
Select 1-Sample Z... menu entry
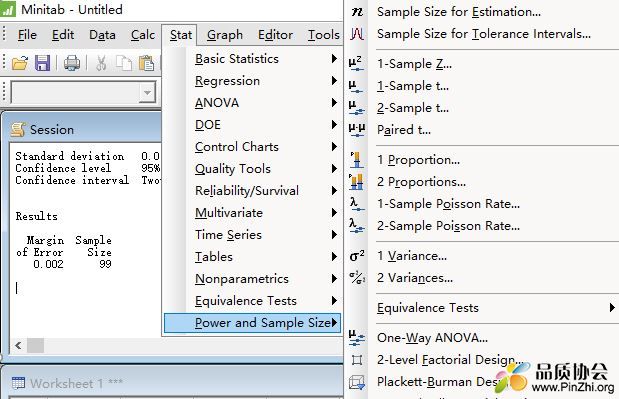click(x=414, y=64)
